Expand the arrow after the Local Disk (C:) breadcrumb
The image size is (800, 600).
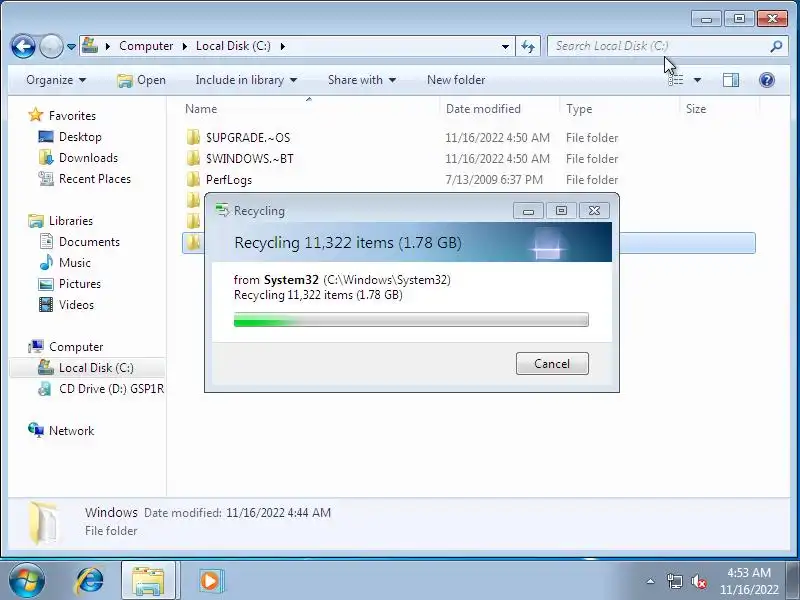[283, 46]
